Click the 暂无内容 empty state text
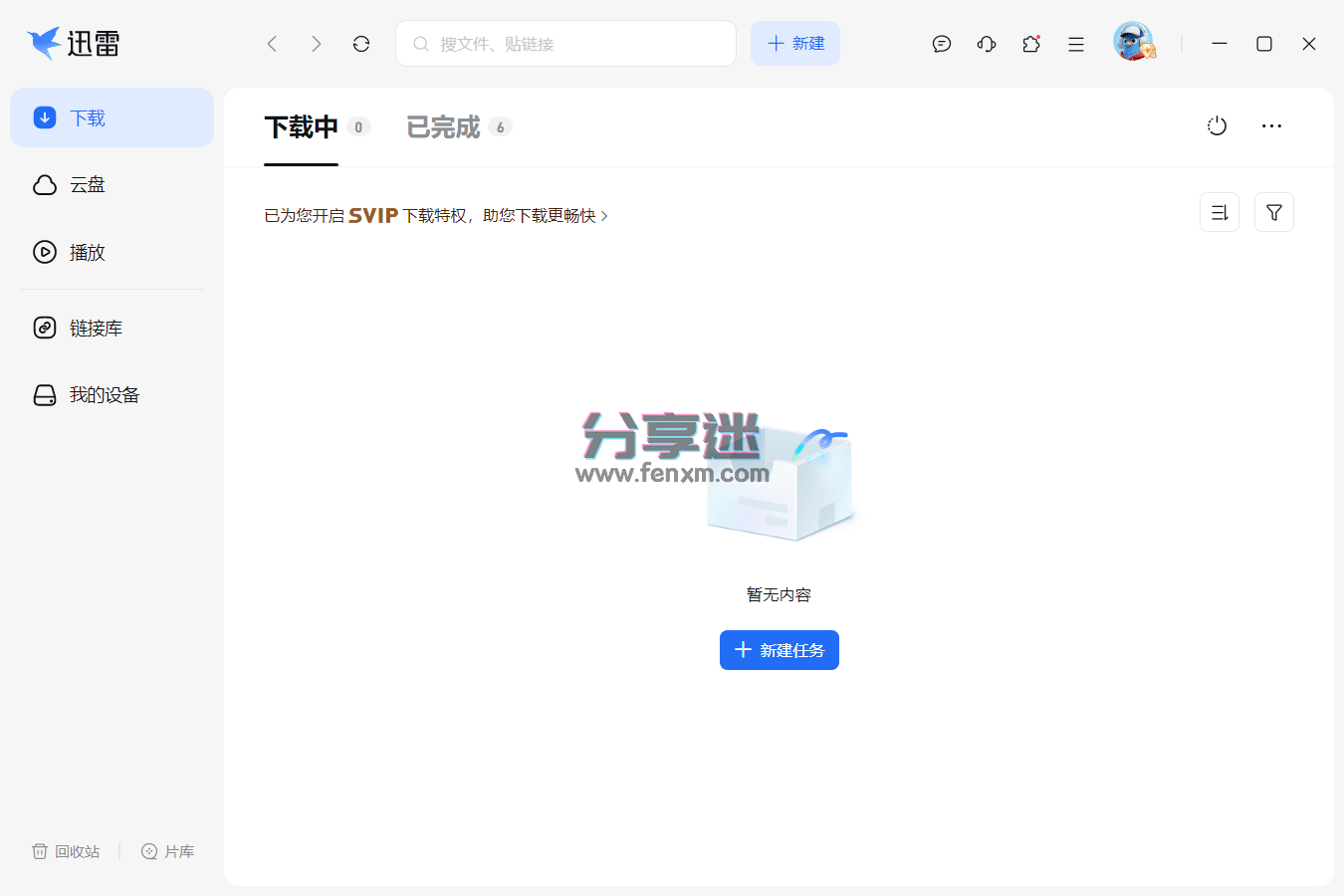Image resolution: width=1344 pixels, height=896 pixels. click(x=780, y=594)
